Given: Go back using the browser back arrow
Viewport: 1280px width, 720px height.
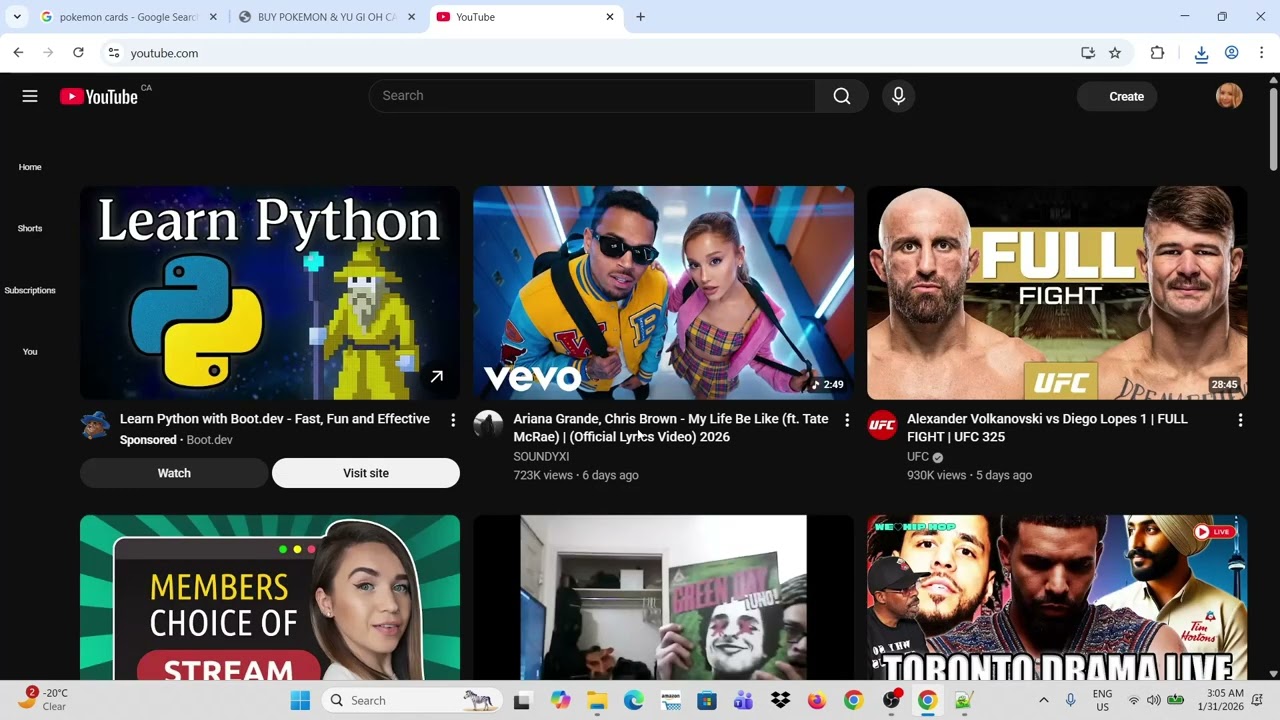Looking at the screenshot, I should [18, 53].
